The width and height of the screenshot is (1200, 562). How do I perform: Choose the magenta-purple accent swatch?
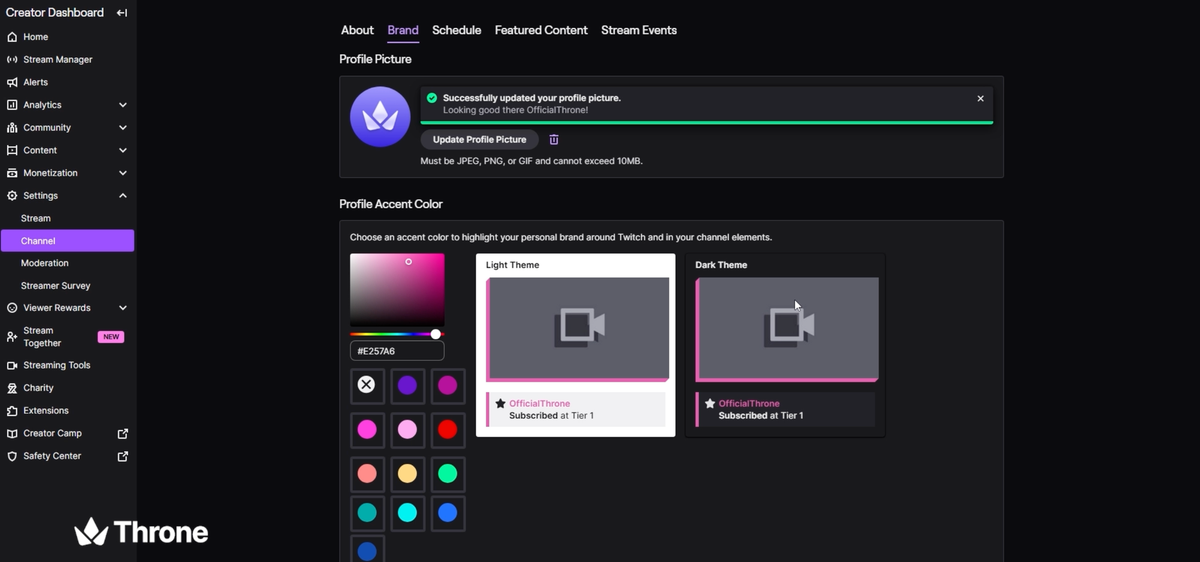click(x=447, y=385)
